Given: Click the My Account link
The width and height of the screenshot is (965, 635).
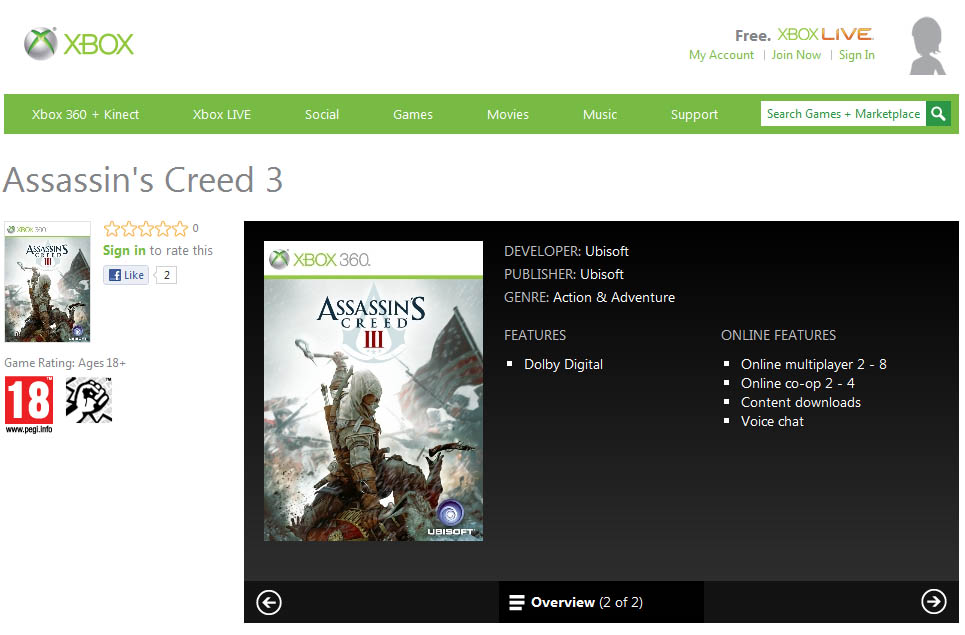Looking at the screenshot, I should point(721,55).
